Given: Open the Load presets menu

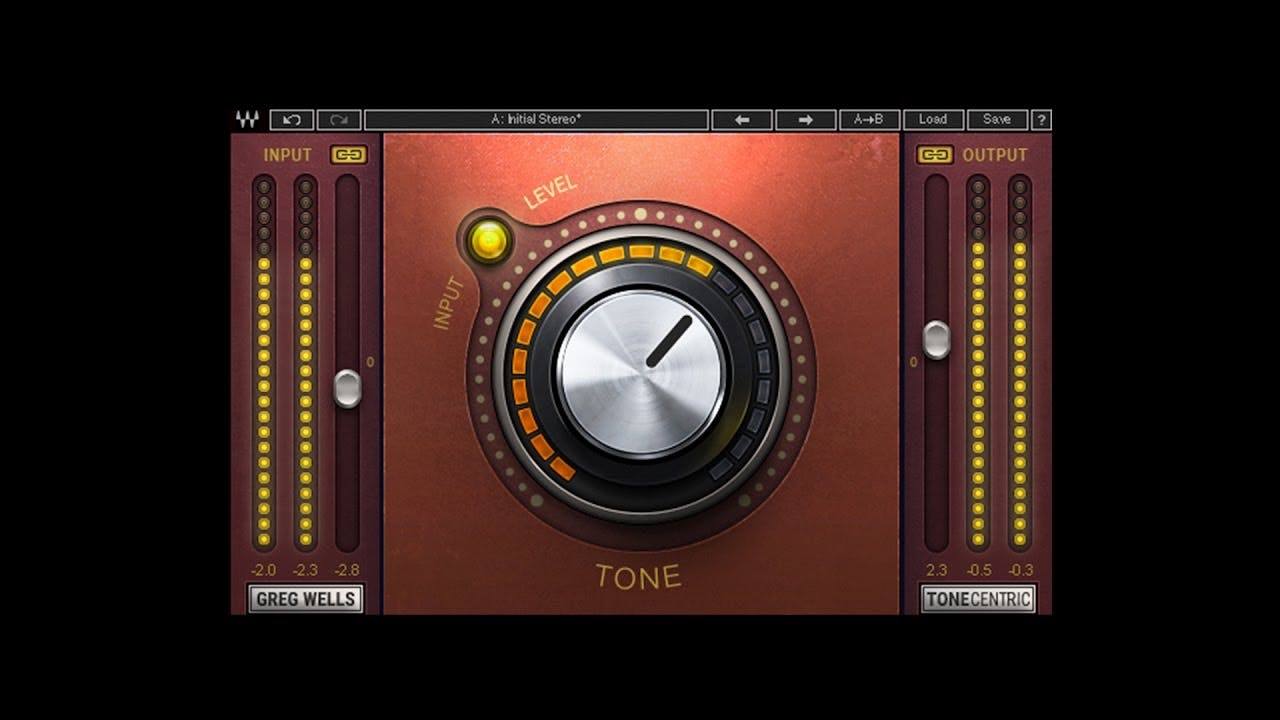Looking at the screenshot, I should 933,119.
